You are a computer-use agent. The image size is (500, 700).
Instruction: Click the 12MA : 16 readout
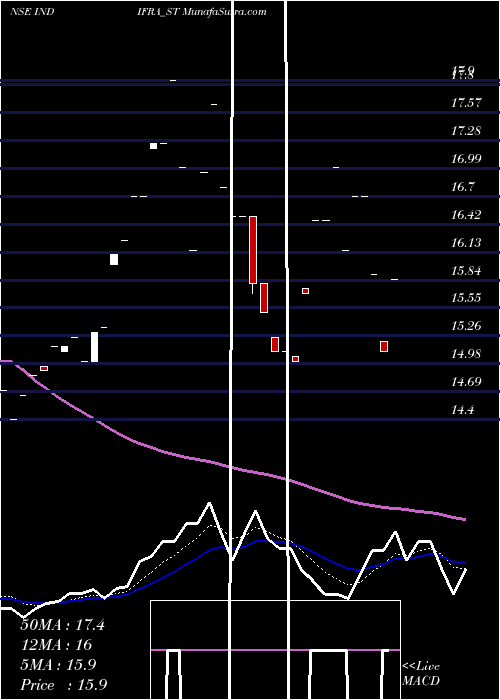pos(56,645)
